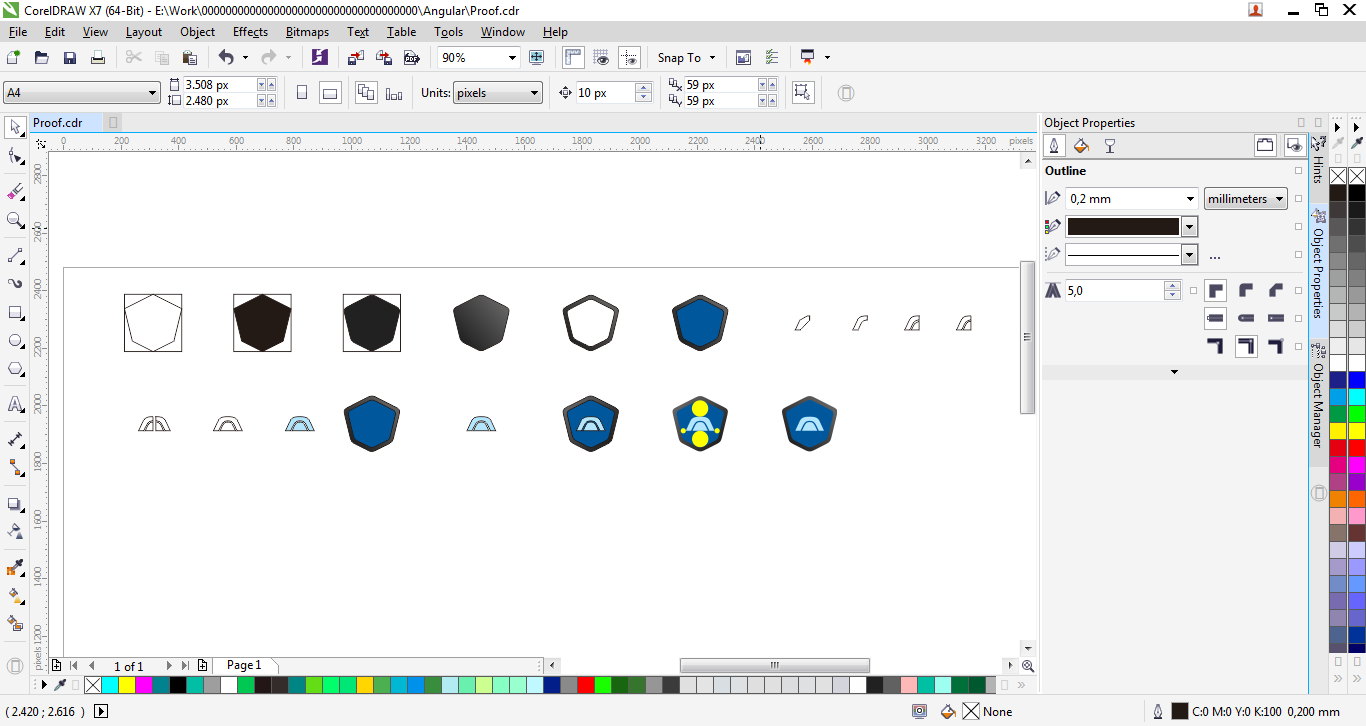Choose mitered corners for outline
Image resolution: width=1366 pixels, height=726 pixels.
[x=1215, y=291]
